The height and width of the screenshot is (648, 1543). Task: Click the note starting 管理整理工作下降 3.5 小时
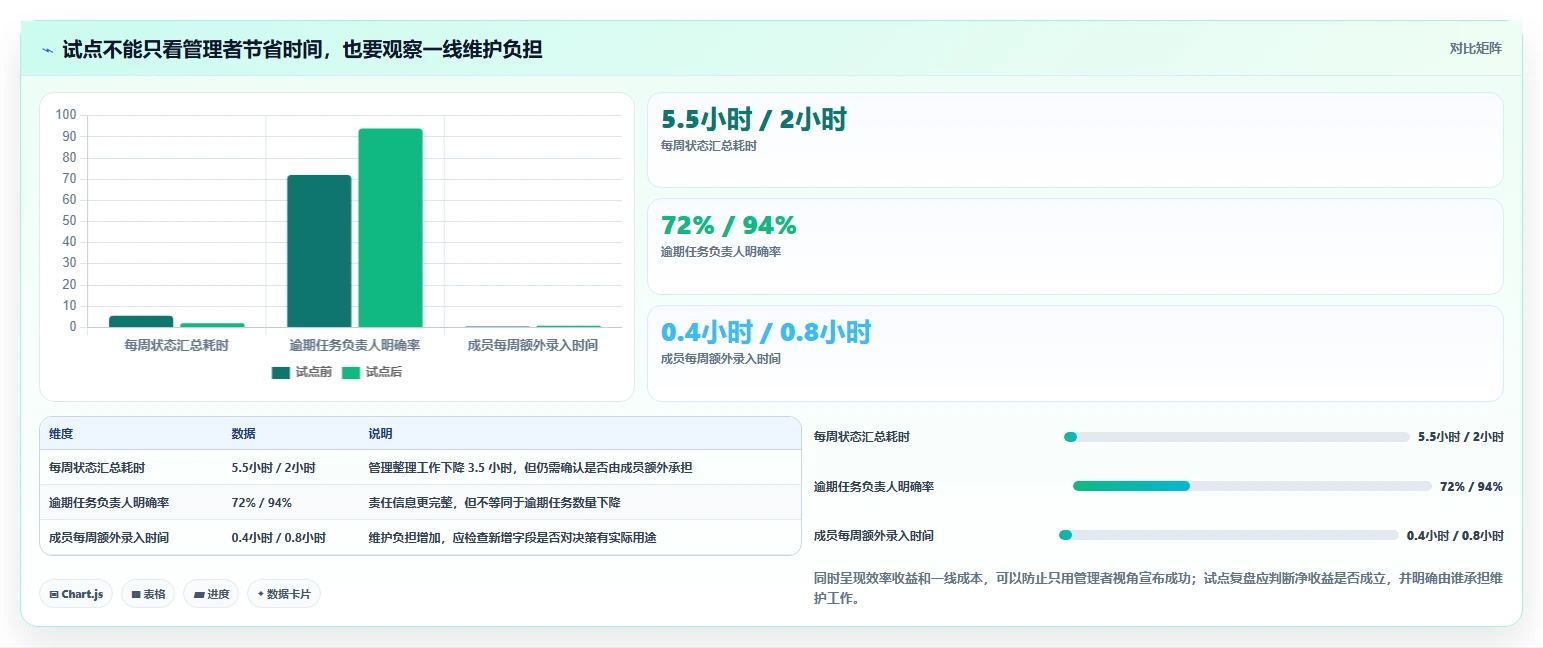point(531,468)
